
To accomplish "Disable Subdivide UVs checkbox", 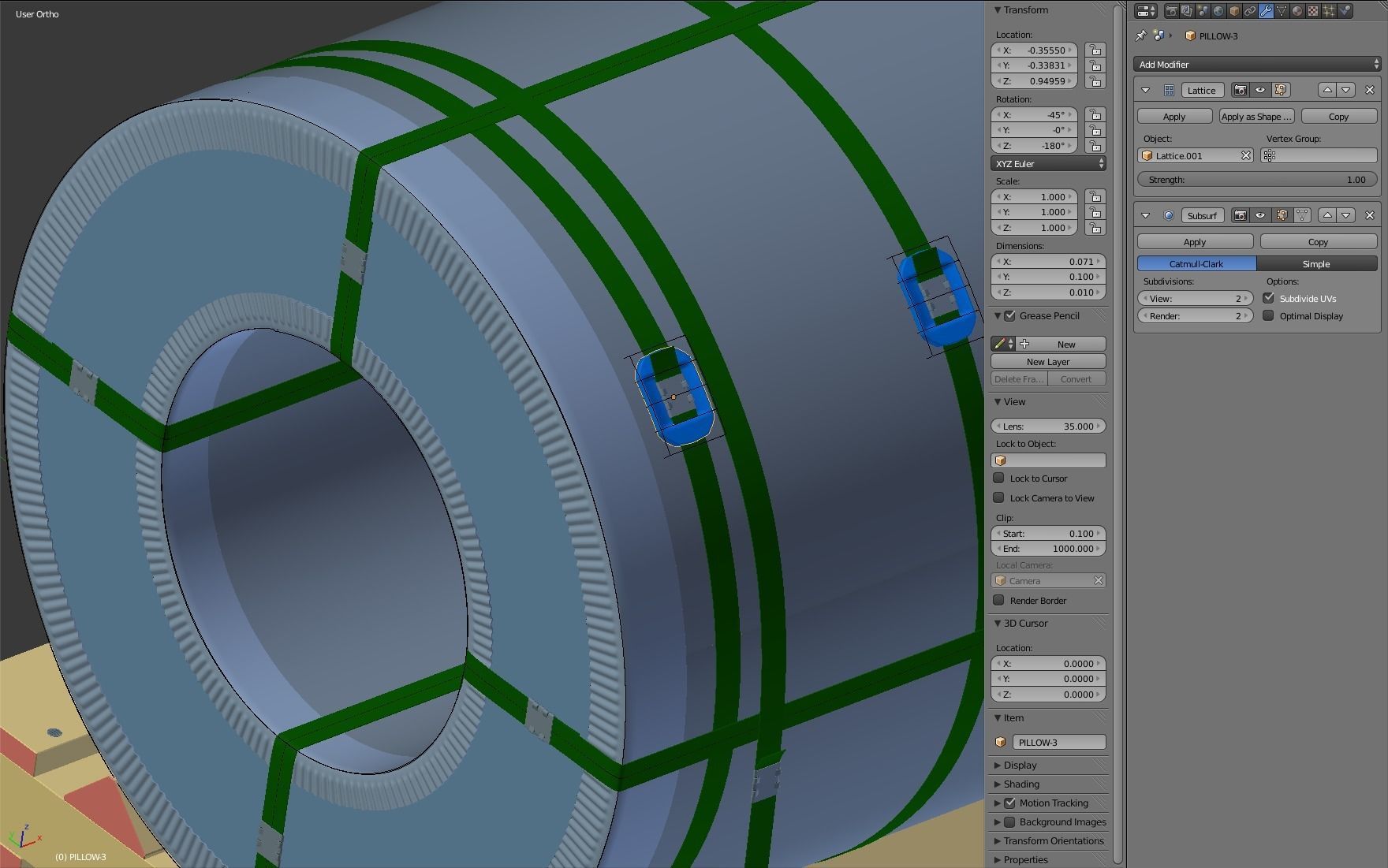I will (1268, 298).
